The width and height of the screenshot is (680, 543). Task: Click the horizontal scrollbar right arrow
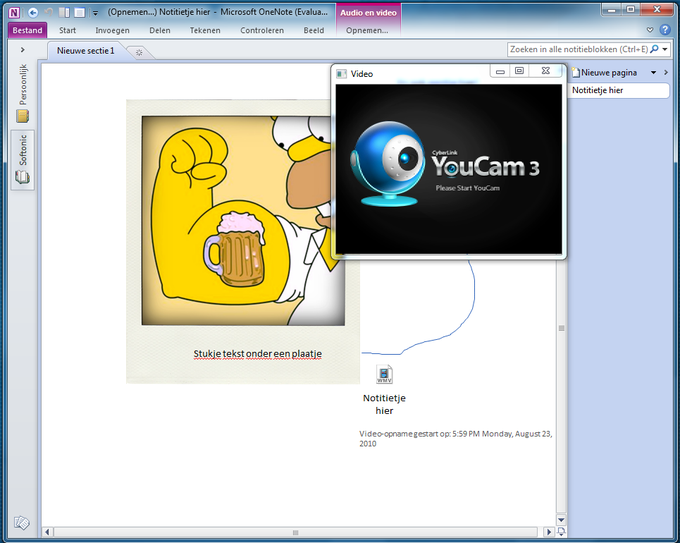549,532
